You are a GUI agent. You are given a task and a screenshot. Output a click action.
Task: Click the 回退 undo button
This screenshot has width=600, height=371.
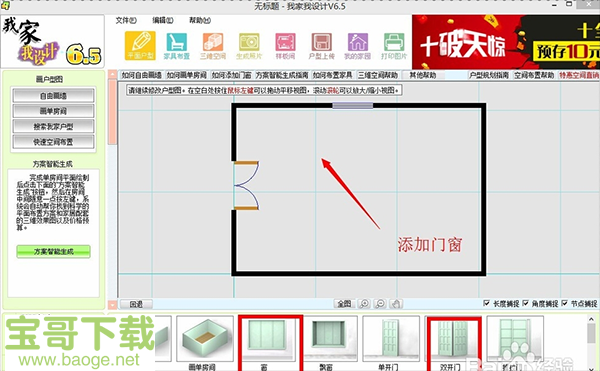(136, 304)
